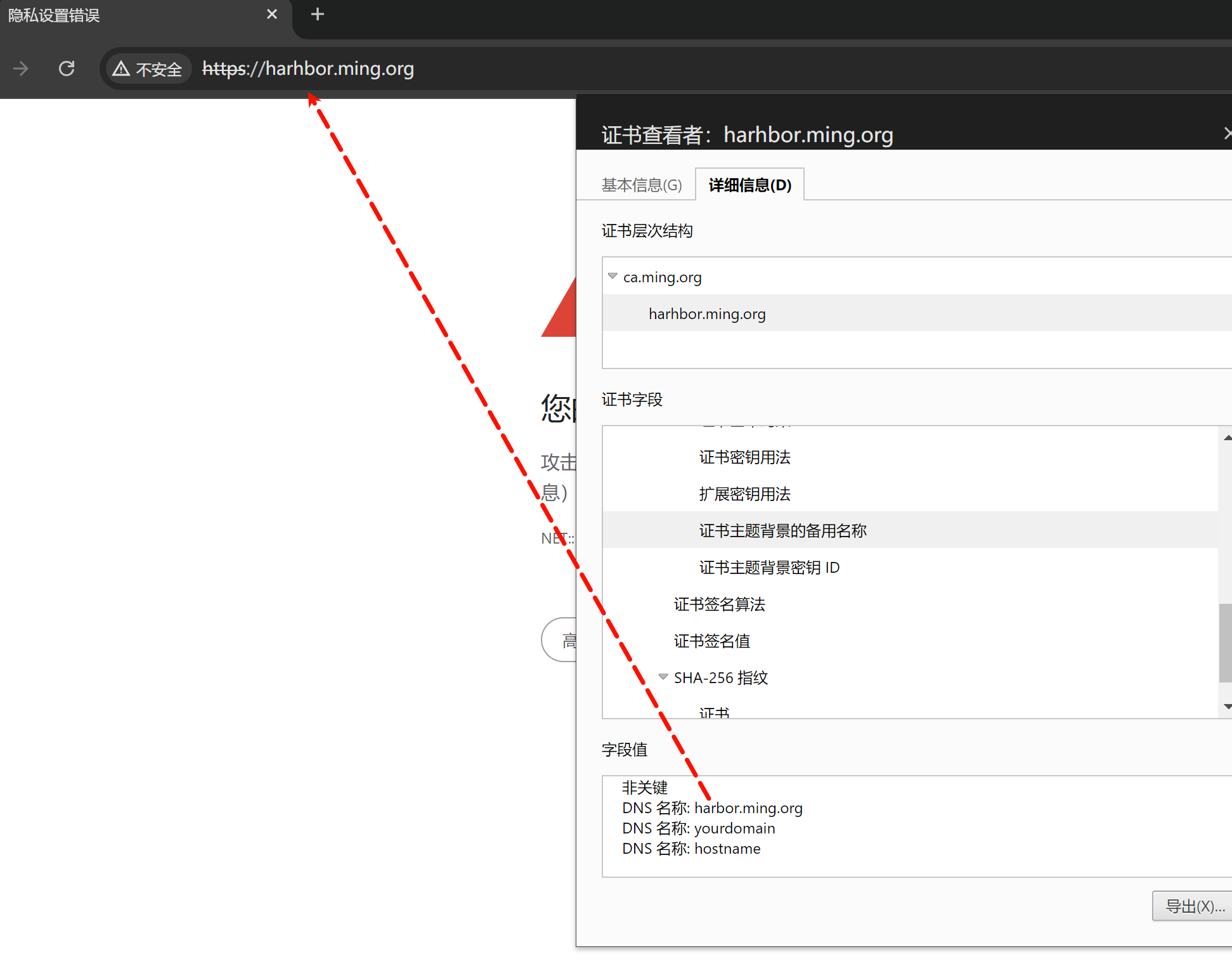Click the 不安全 security warning chip
Screen dimensions: 1232x966
coord(147,69)
